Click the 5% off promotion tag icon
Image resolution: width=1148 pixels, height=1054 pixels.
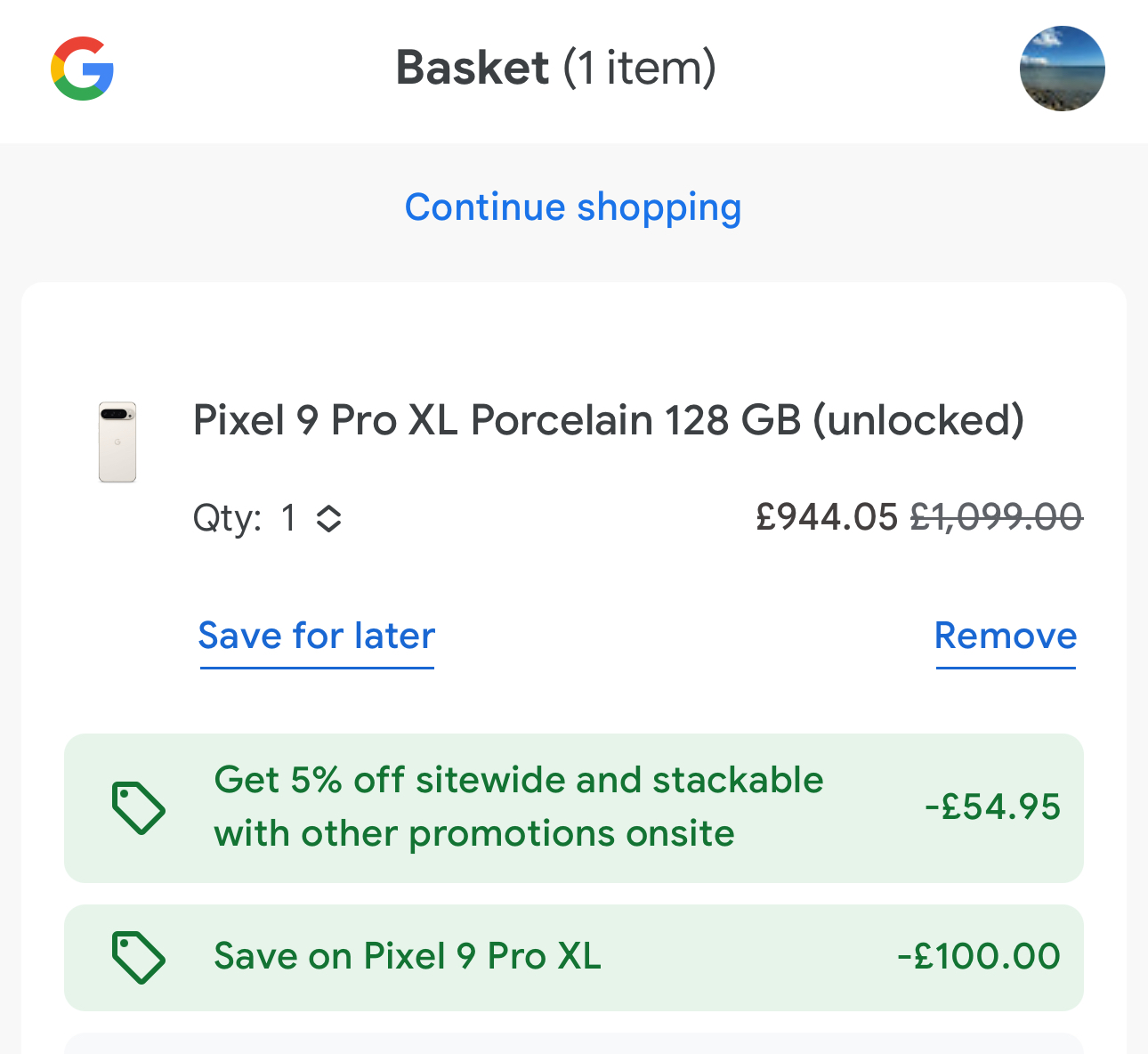[138, 808]
